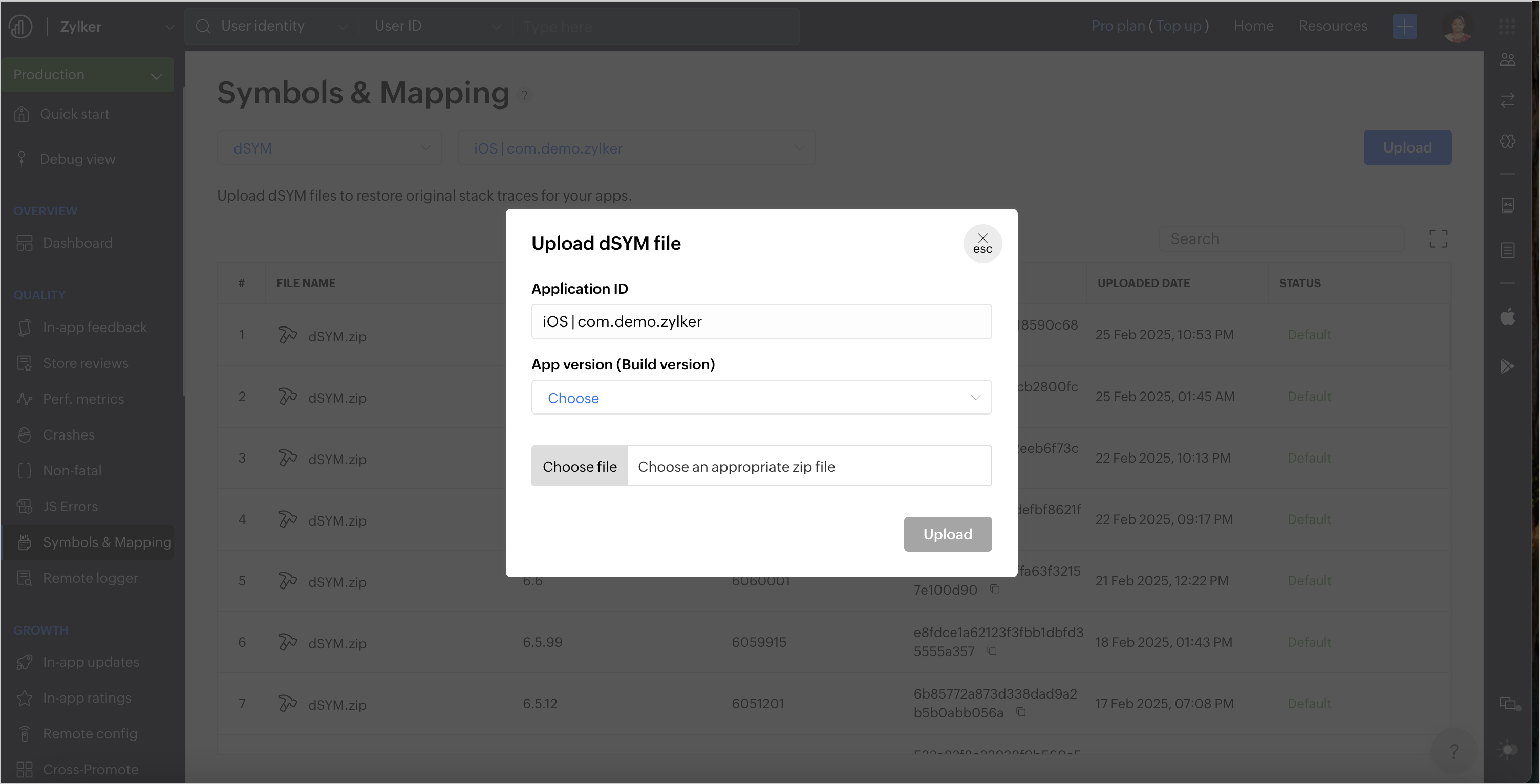Click the users icon in the right rail
Screen dimensions: 1540x784
(1507, 60)
